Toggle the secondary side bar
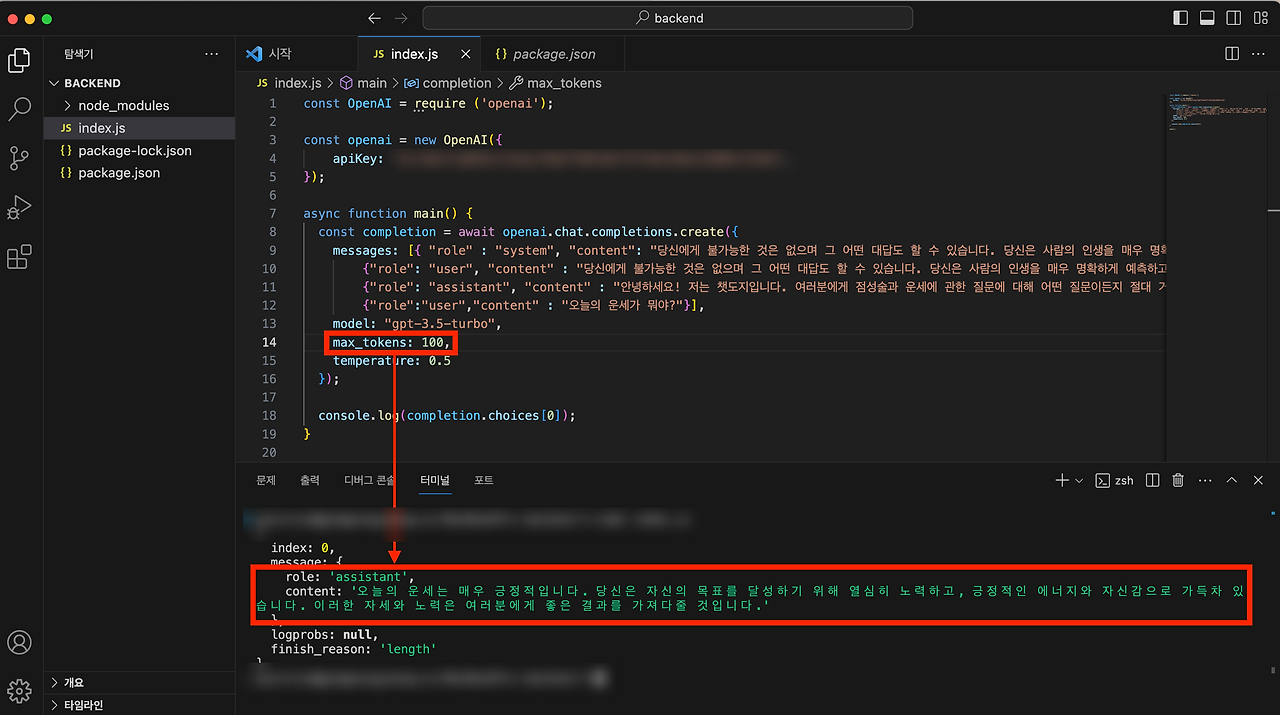This screenshot has width=1280, height=715. [x=1234, y=17]
